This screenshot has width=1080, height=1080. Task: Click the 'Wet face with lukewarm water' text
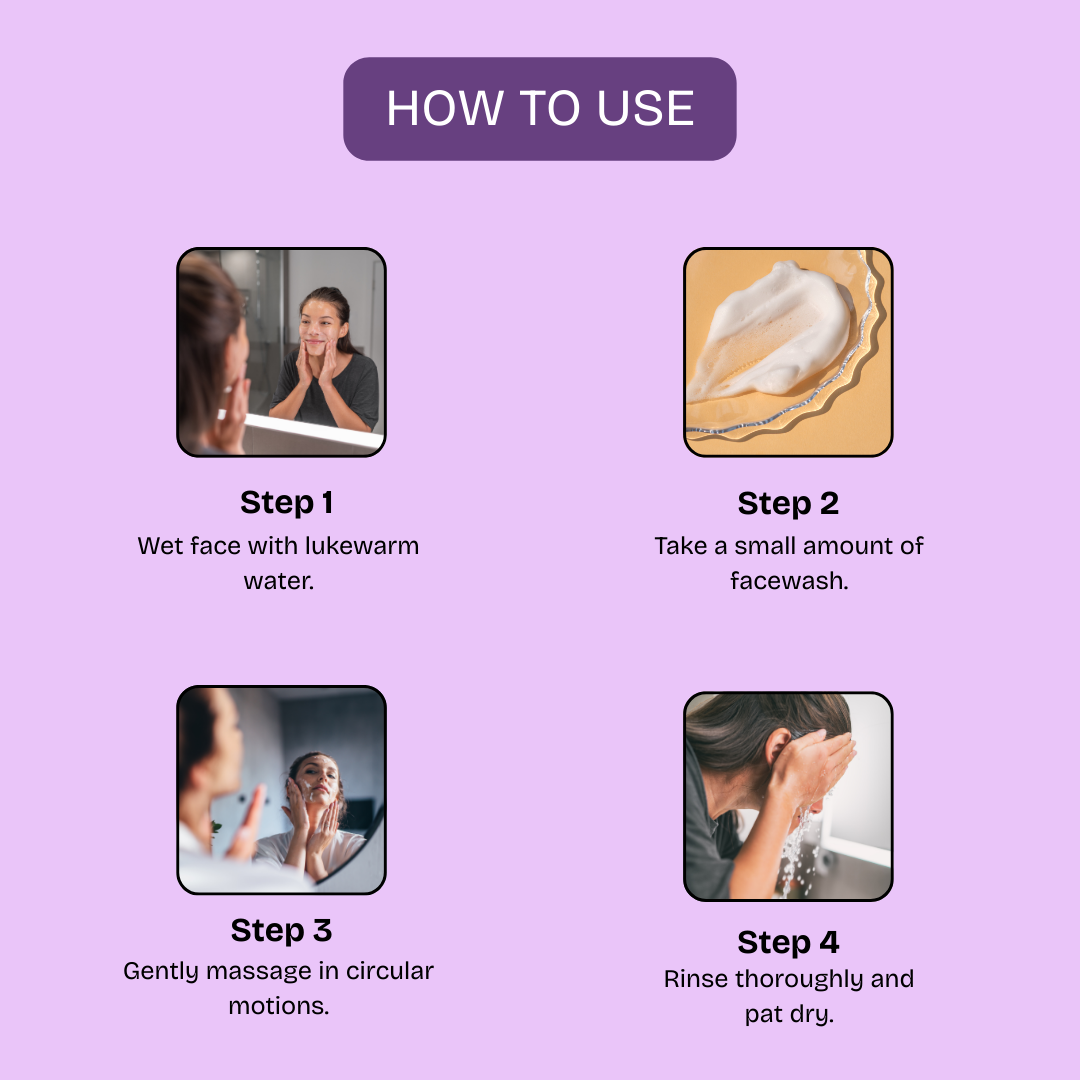(278, 563)
